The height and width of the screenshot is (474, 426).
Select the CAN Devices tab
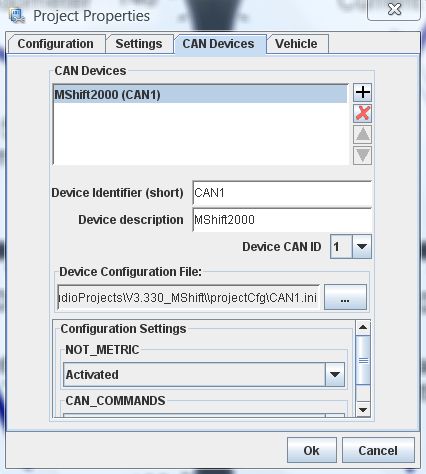click(219, 44)
